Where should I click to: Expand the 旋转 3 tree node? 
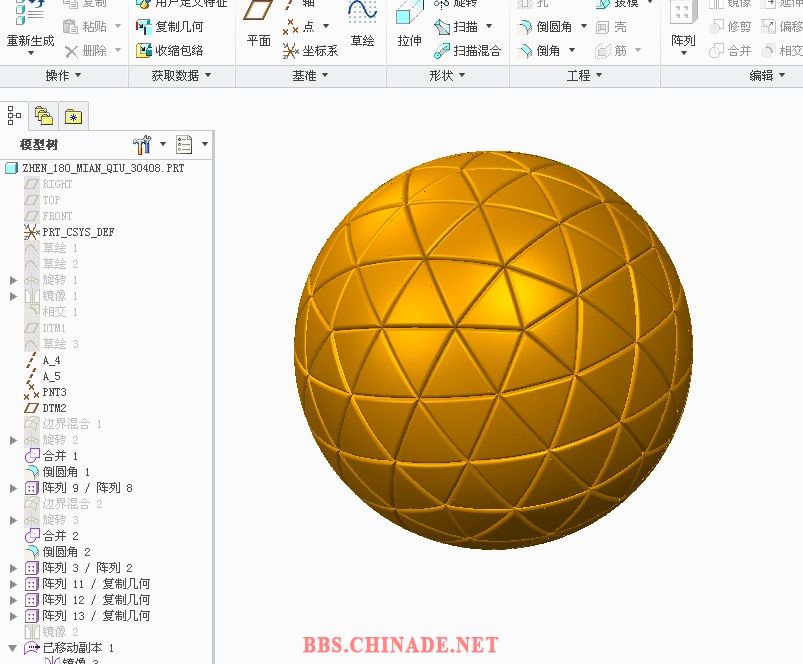pos(13,520)
